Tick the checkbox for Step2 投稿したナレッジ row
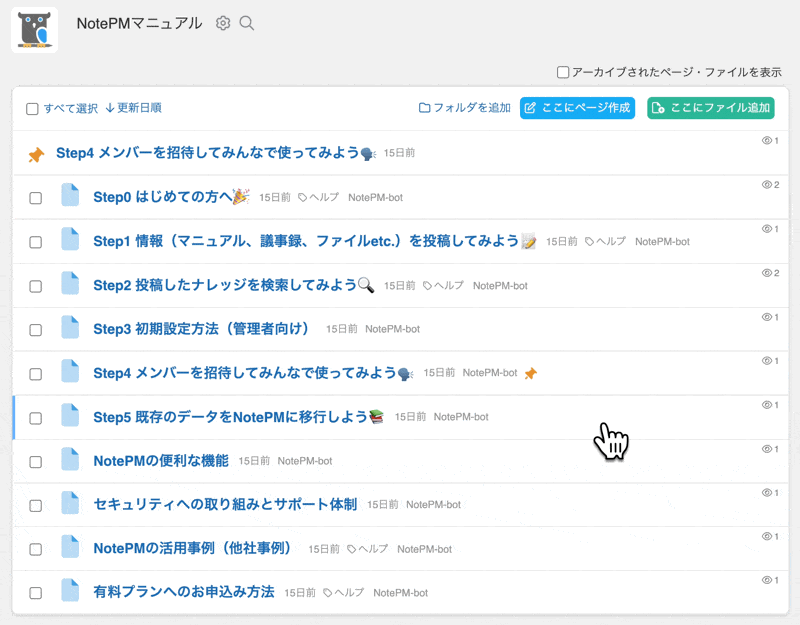800x625 pixels. point(36,286)
